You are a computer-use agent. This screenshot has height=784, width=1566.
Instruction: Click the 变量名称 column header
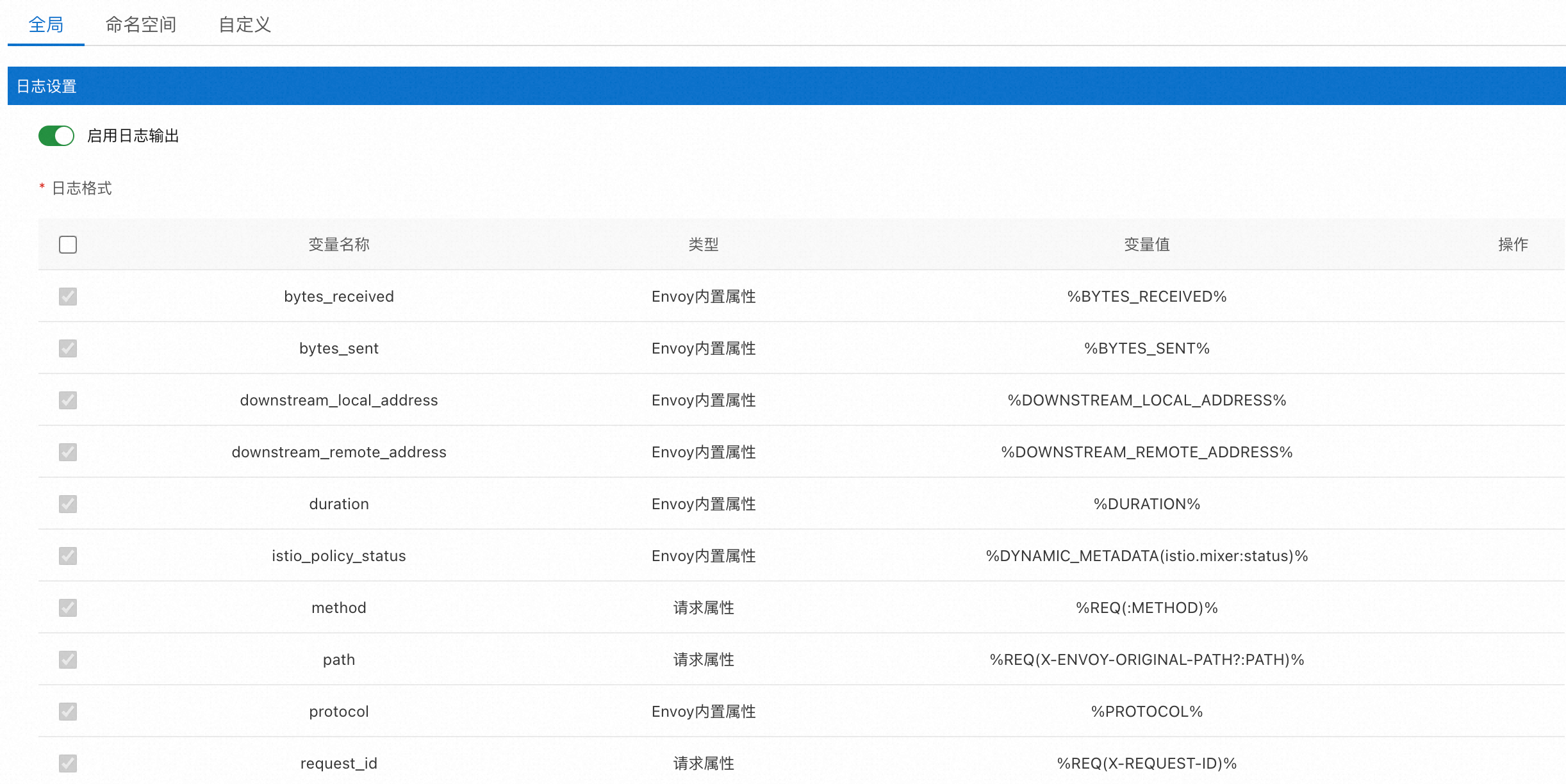(x=338, y=244)
